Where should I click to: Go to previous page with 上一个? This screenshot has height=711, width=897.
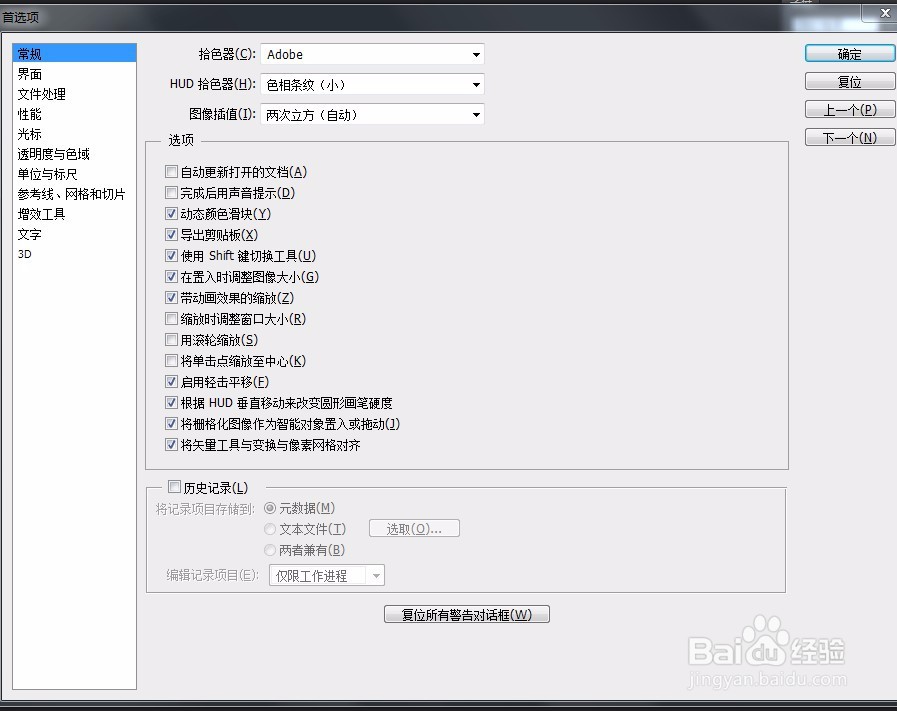[850, 109]
